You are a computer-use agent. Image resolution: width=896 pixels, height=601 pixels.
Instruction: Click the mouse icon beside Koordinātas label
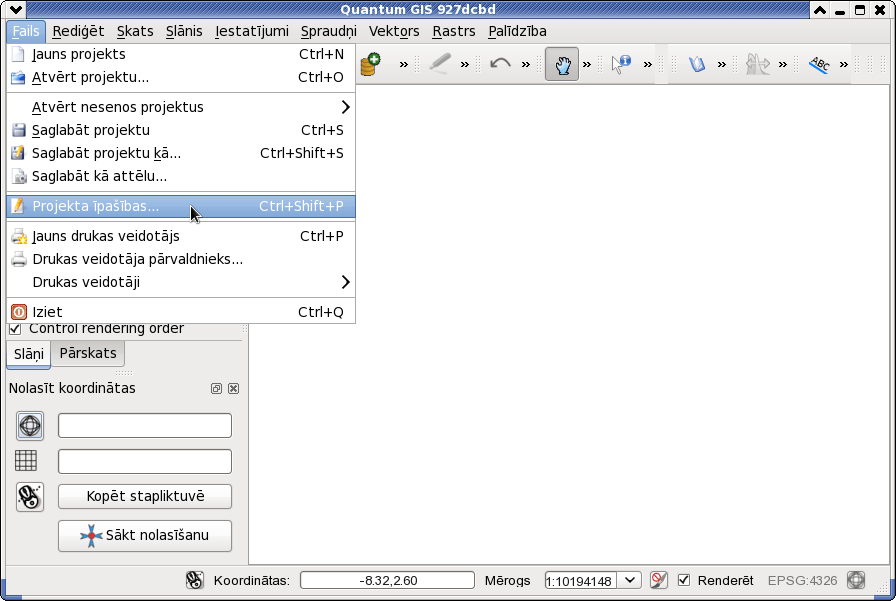(x=194, y=580)
